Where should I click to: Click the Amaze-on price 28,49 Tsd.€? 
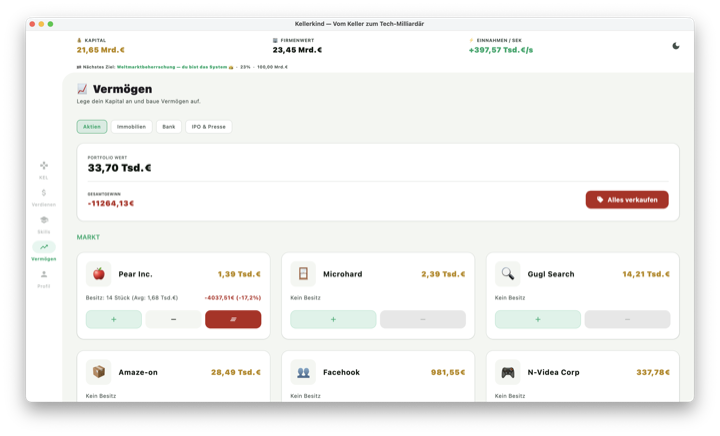(236, 372)
